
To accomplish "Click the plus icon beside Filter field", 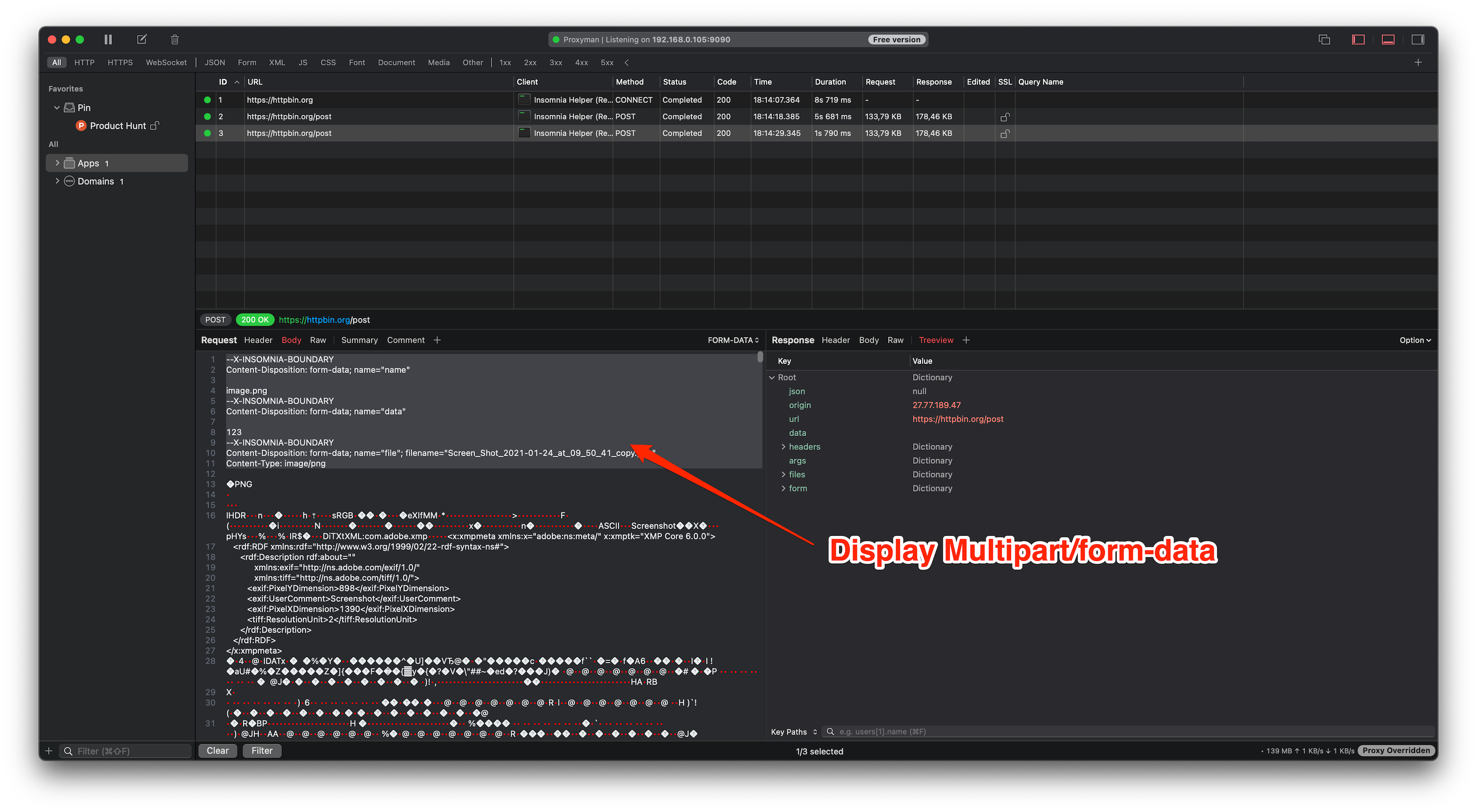I will [49, 751].
